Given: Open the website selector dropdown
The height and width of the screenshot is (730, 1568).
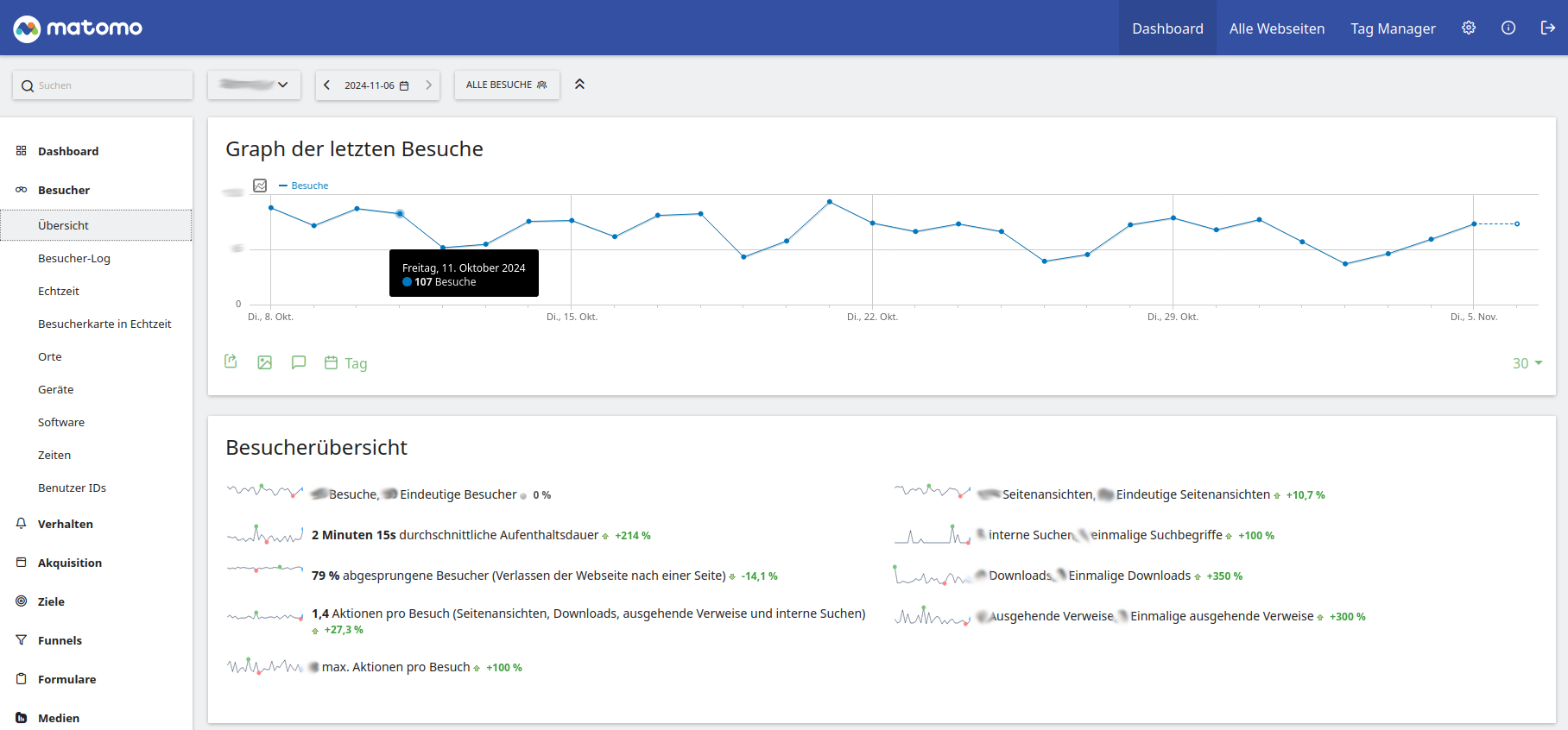Looking at the screenshot, I should coord(254,85).
